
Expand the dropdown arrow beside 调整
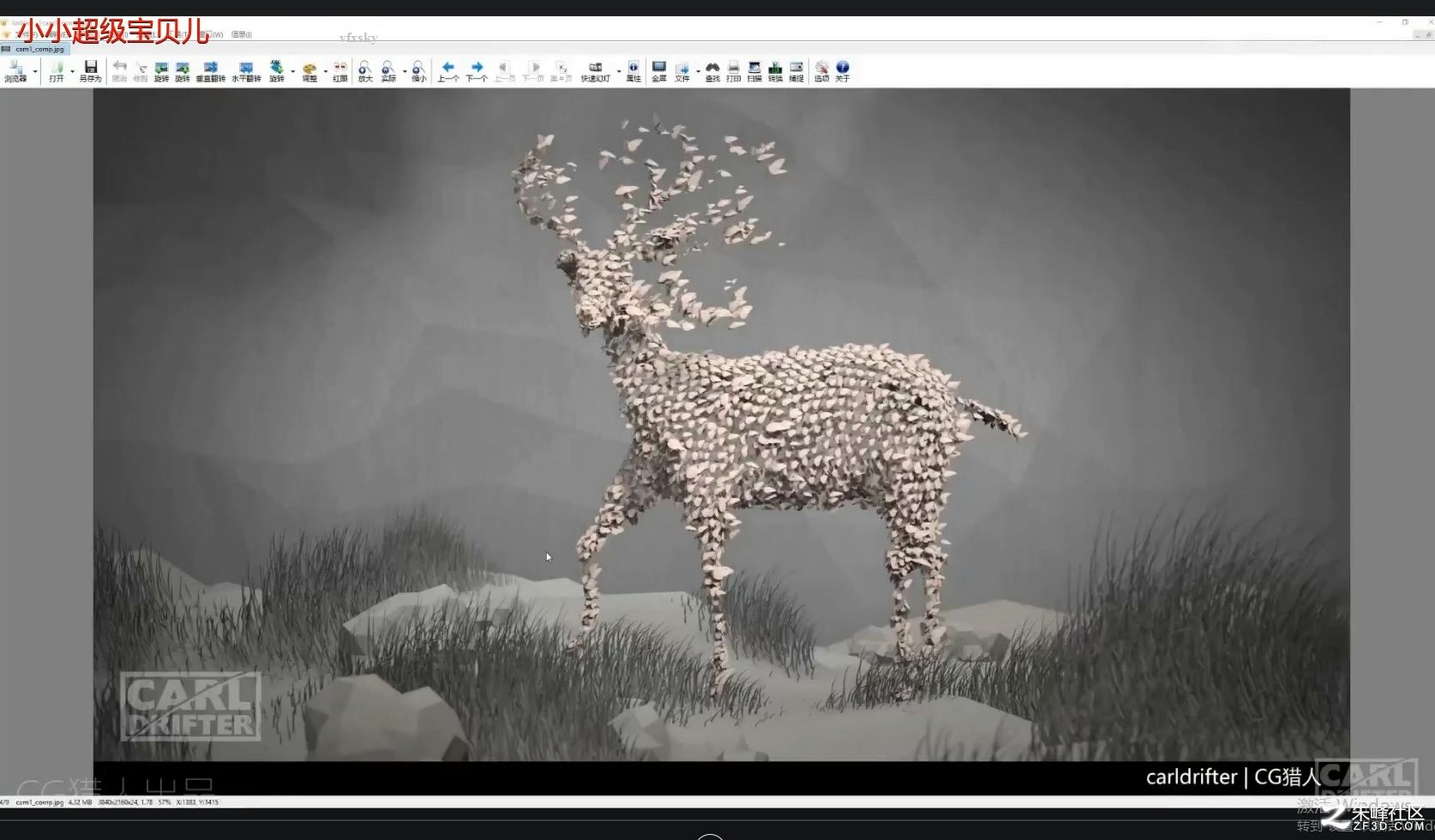(326, 71)
